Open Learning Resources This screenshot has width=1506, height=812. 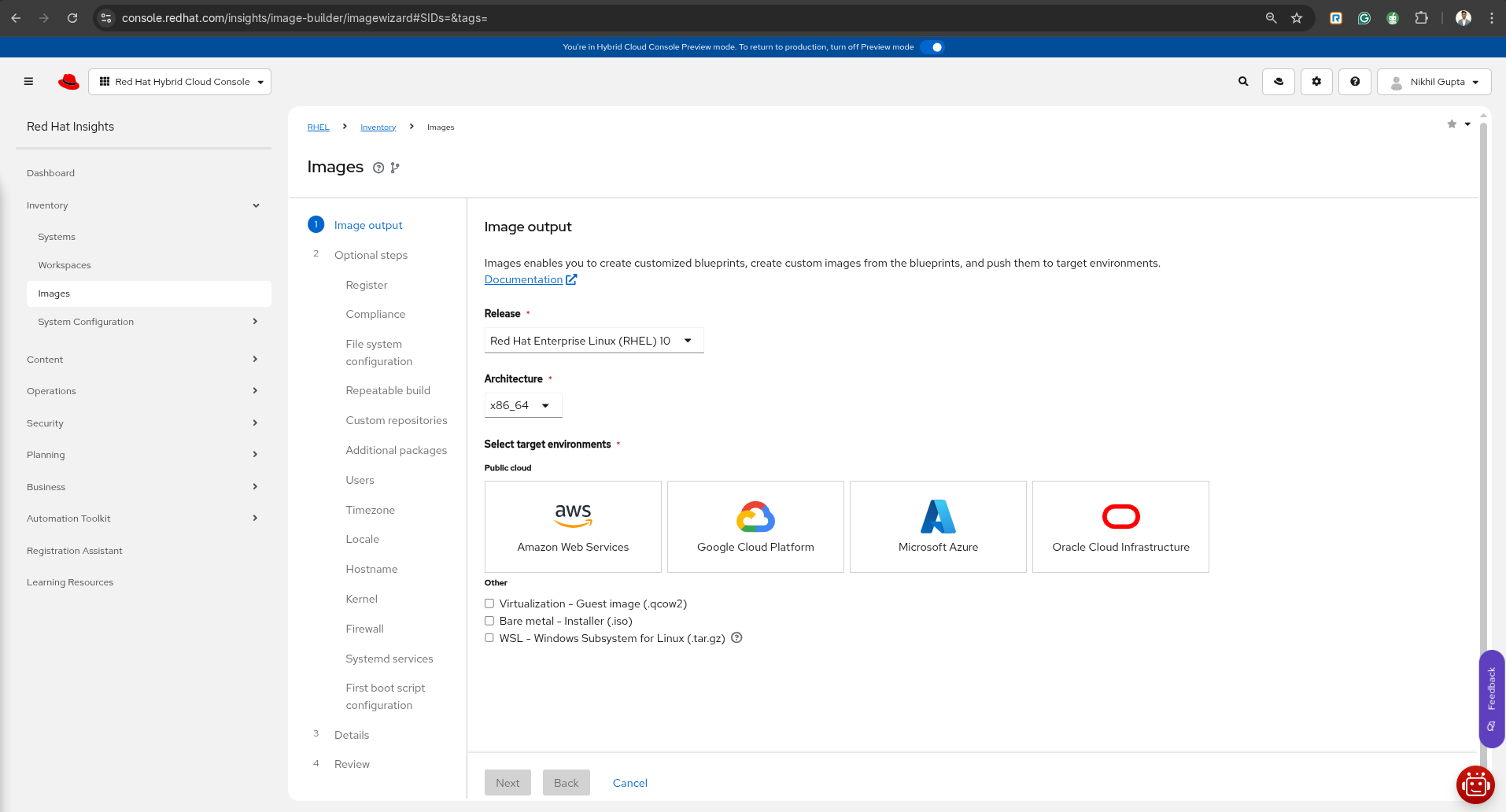(x=70, y=582)
